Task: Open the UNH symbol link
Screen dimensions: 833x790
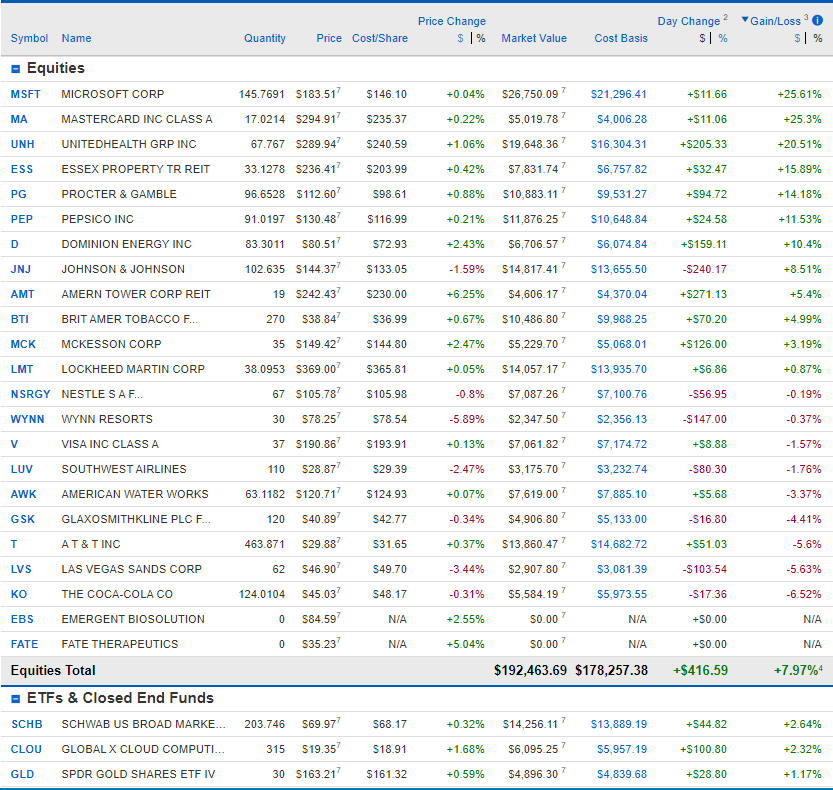Action: 23,145
